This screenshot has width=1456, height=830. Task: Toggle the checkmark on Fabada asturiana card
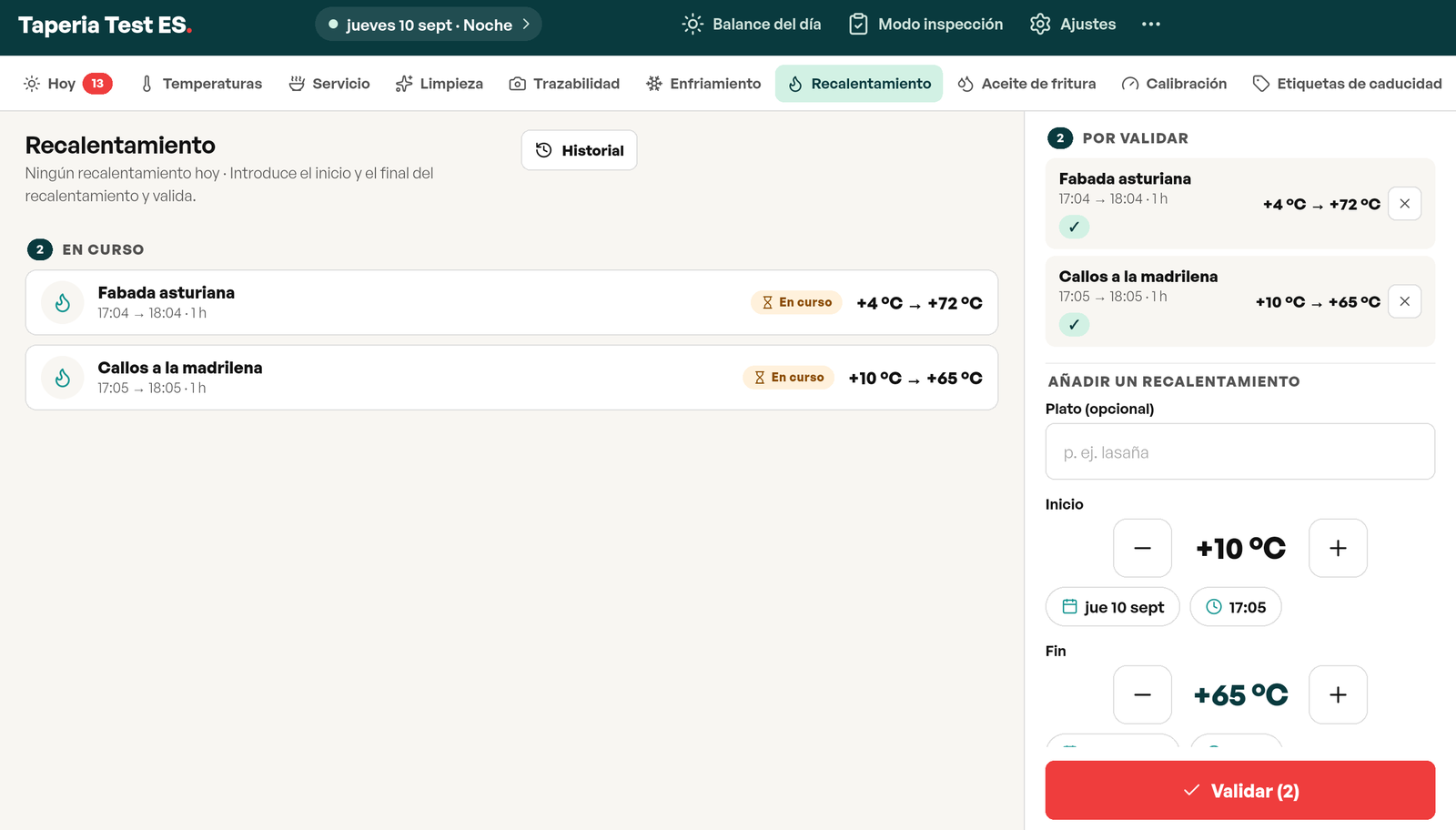pos(1074,227)
